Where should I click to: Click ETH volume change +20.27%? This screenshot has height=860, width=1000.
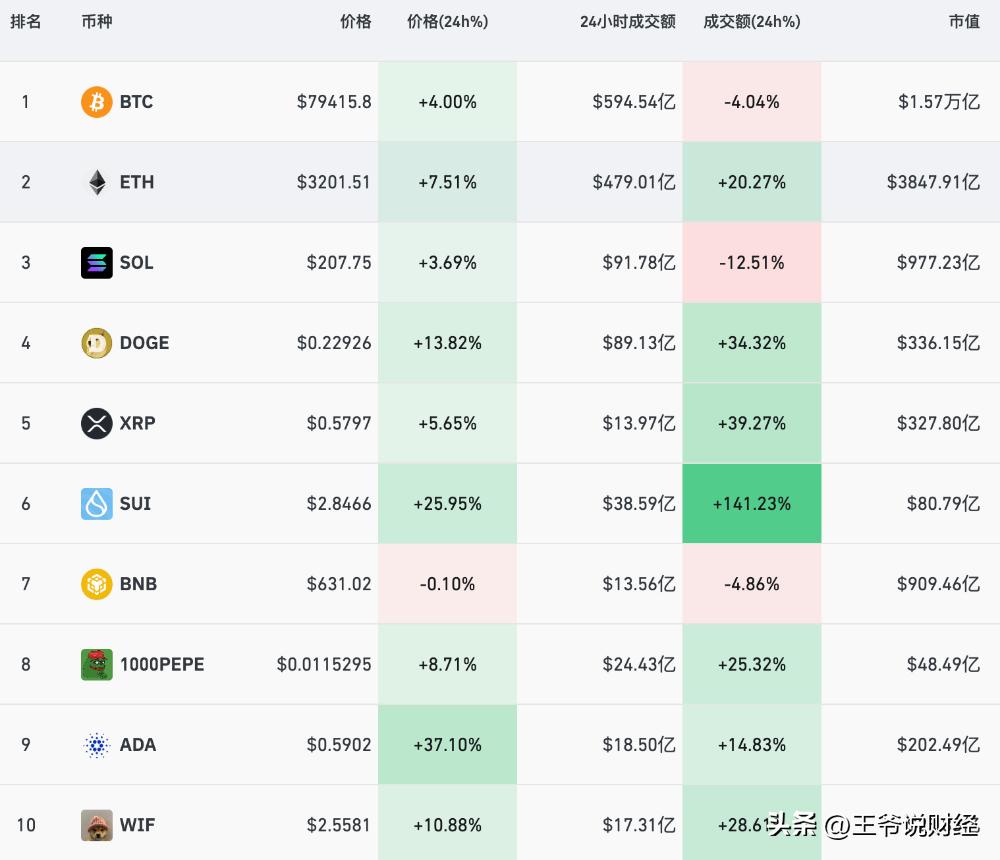point(752,182)
